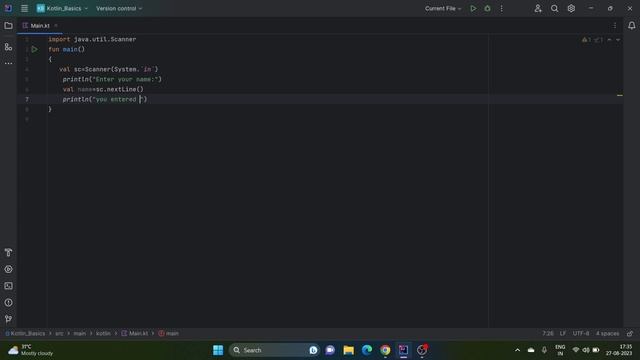This screenshot has height=360, width=640.
Task: Click the main function breadcrumb
Action: point(168,333)
